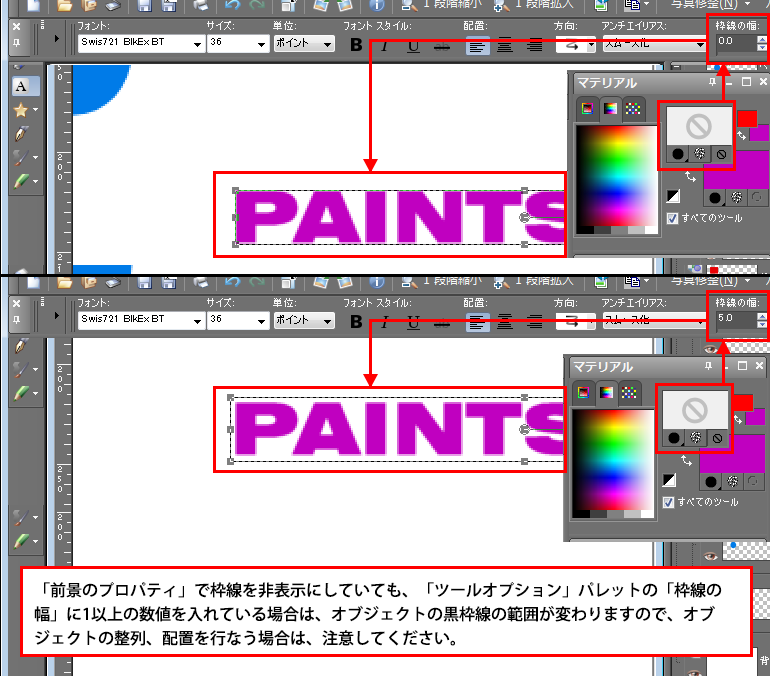Viewport: 770px width, 676px height.
Task: Maximize the lower マテリアル panel
Action: tap(742, 366)
